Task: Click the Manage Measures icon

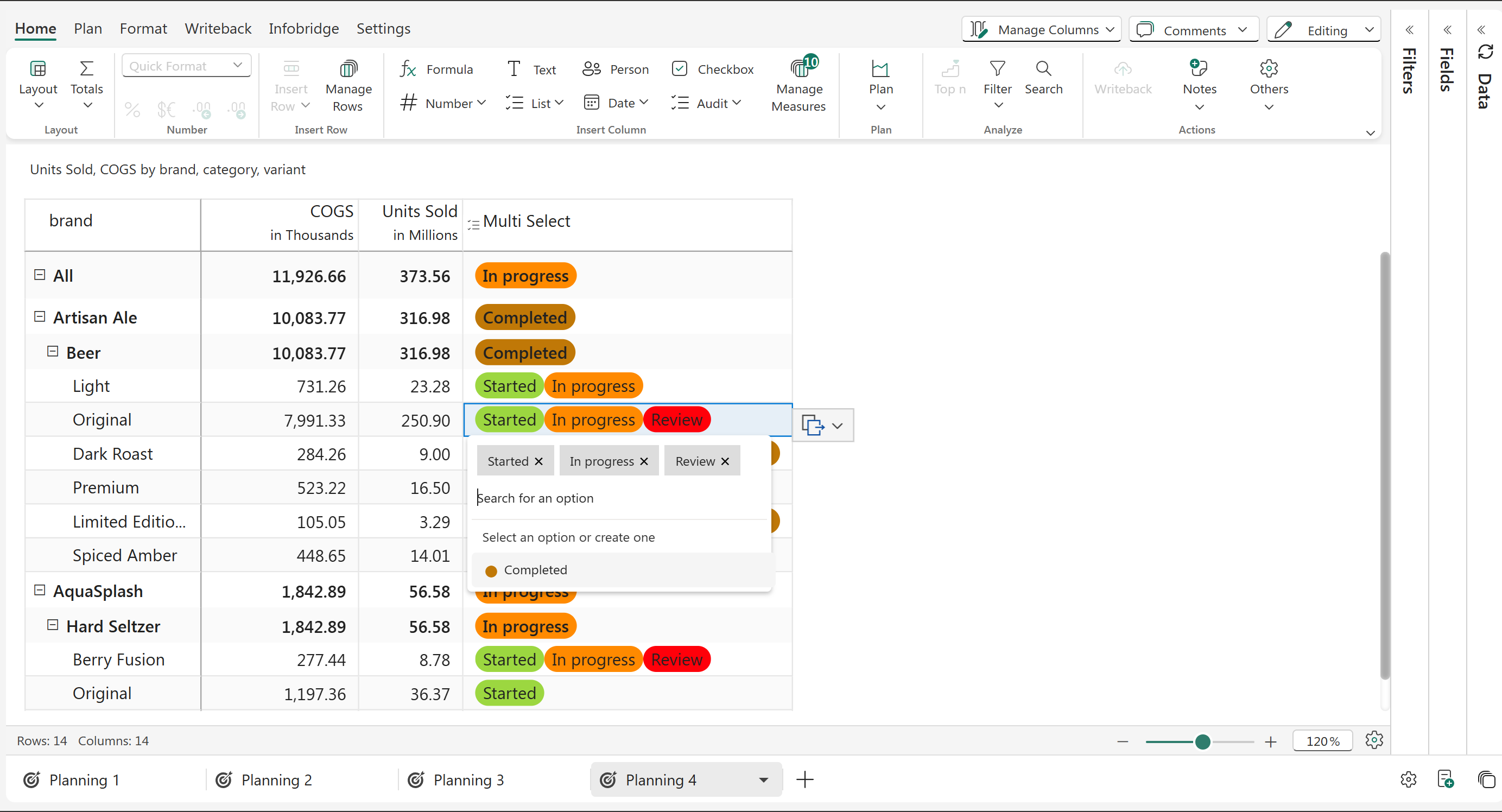Action: pos(800,69)
